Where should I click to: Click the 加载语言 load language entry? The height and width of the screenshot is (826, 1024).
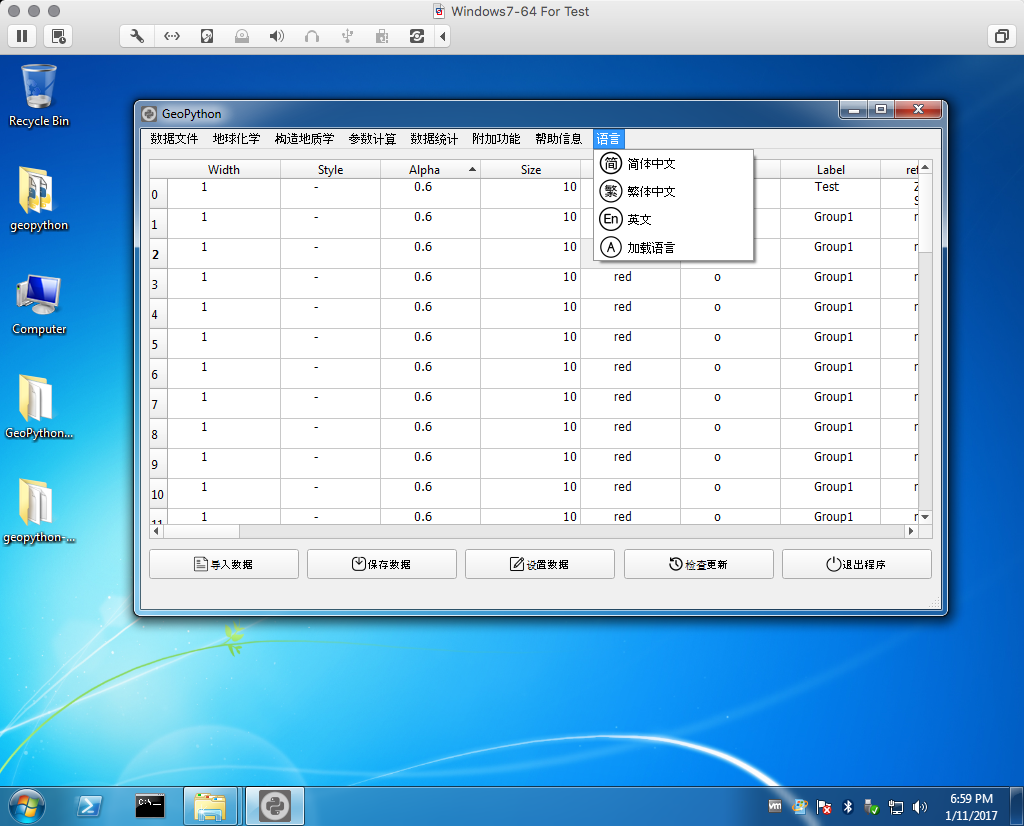pos(673,247)
